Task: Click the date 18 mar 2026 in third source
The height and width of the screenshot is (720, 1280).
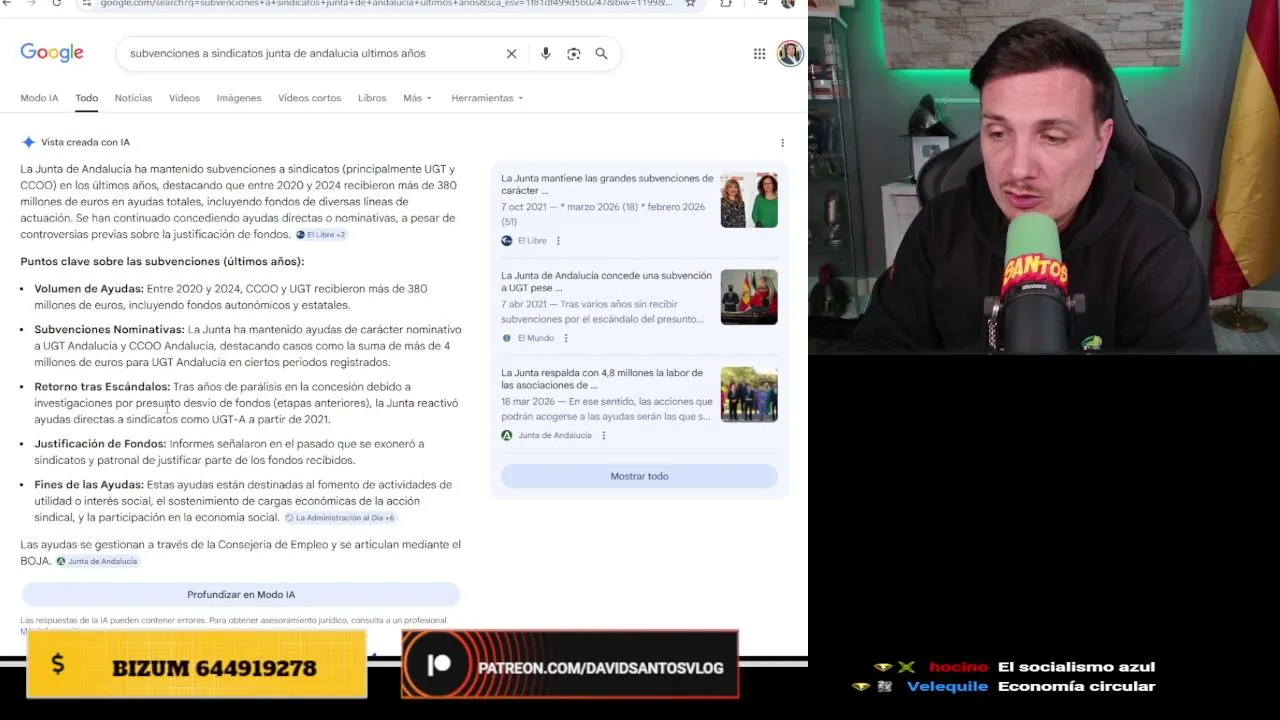Action: [528, 401]
